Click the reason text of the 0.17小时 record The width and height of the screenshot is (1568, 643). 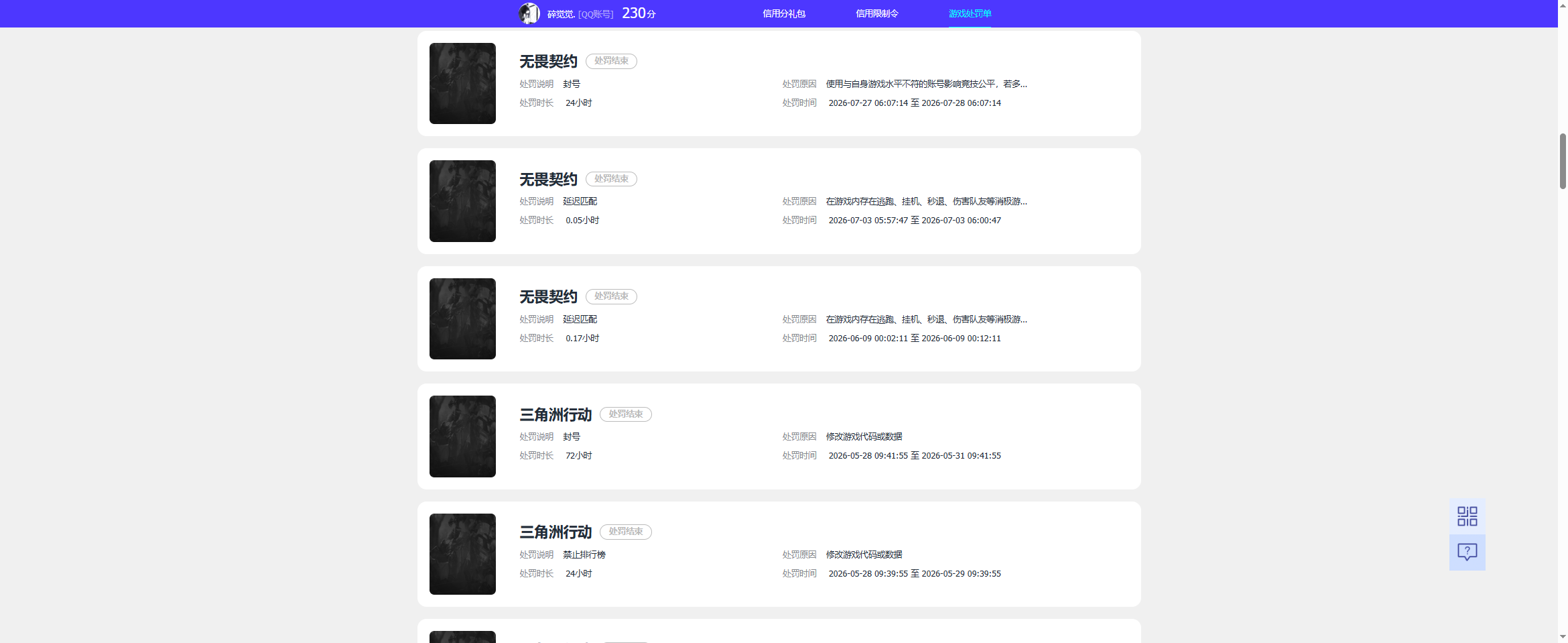[926, 319]
